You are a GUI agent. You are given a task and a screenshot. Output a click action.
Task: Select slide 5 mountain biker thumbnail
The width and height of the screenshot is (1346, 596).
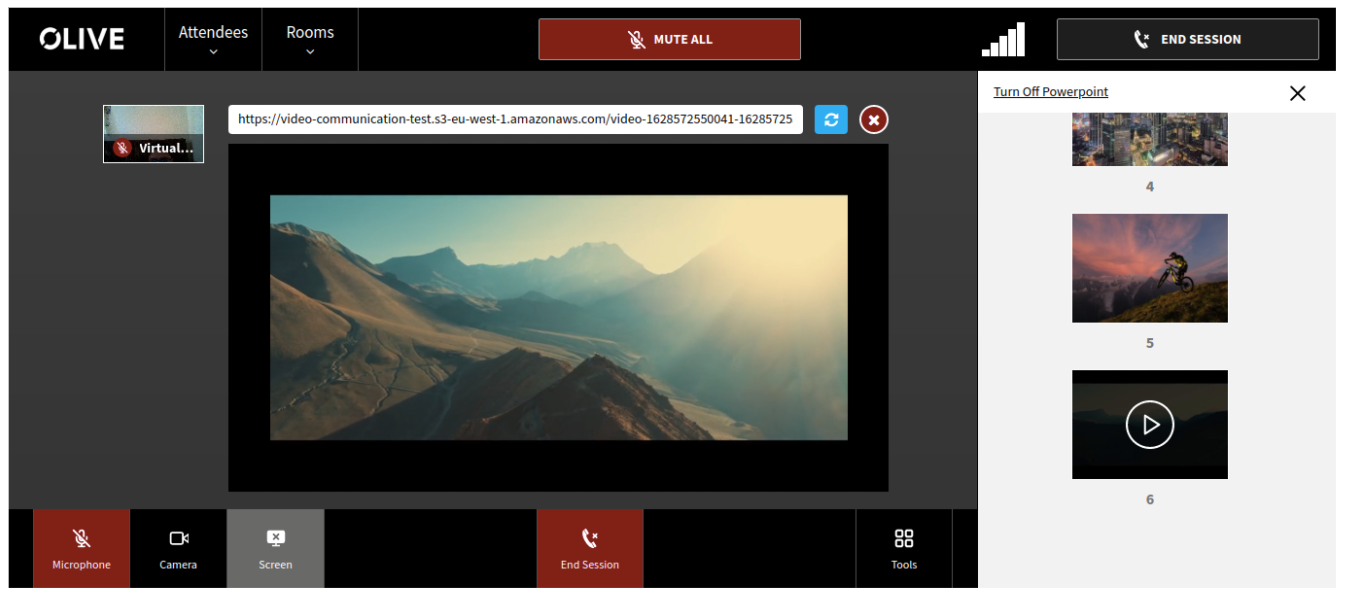(1150, 268)
